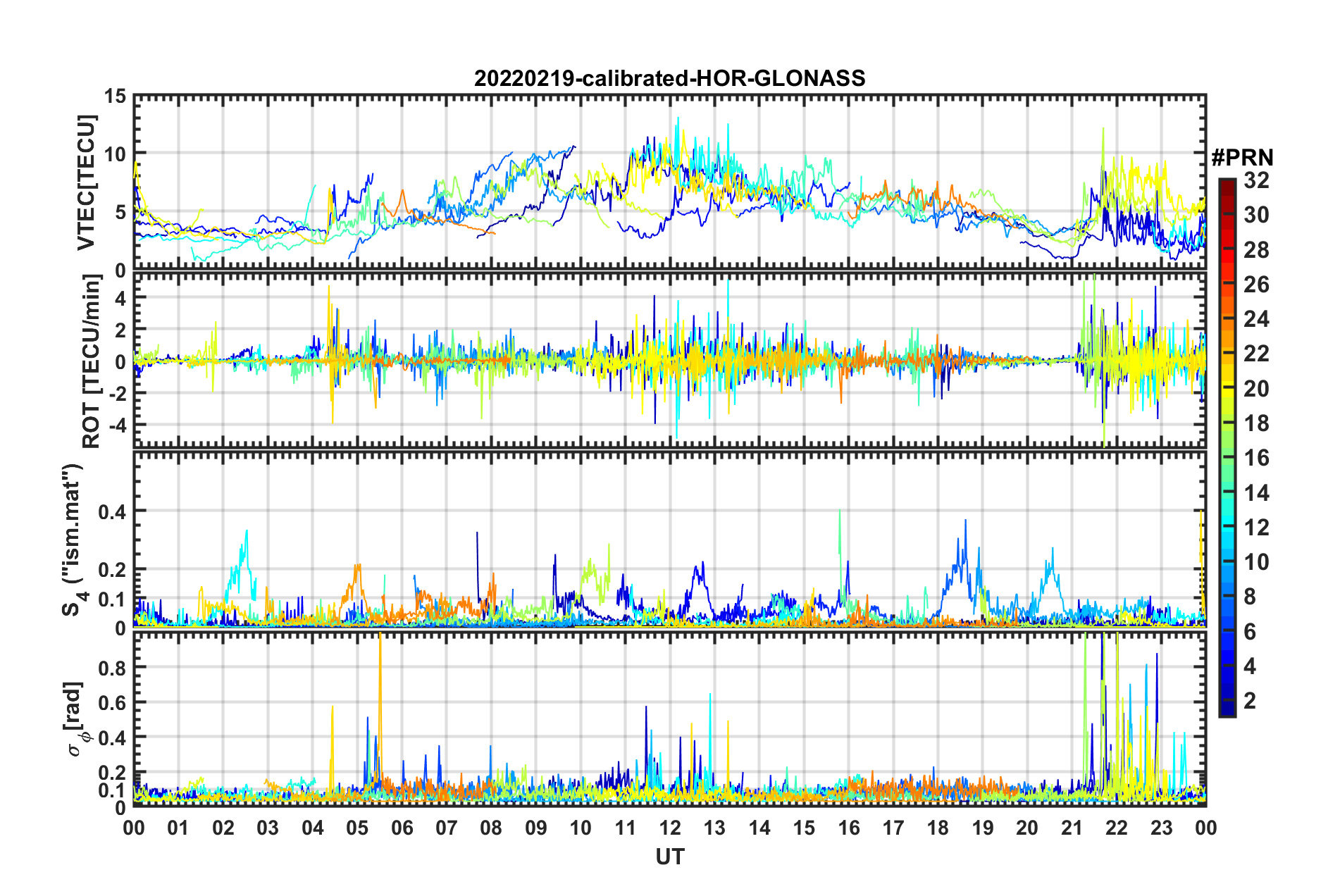Click the x-axis tick label 06
Image resolution: width=1340 pixels, height=896 pixels.
(x=402, y=827)
